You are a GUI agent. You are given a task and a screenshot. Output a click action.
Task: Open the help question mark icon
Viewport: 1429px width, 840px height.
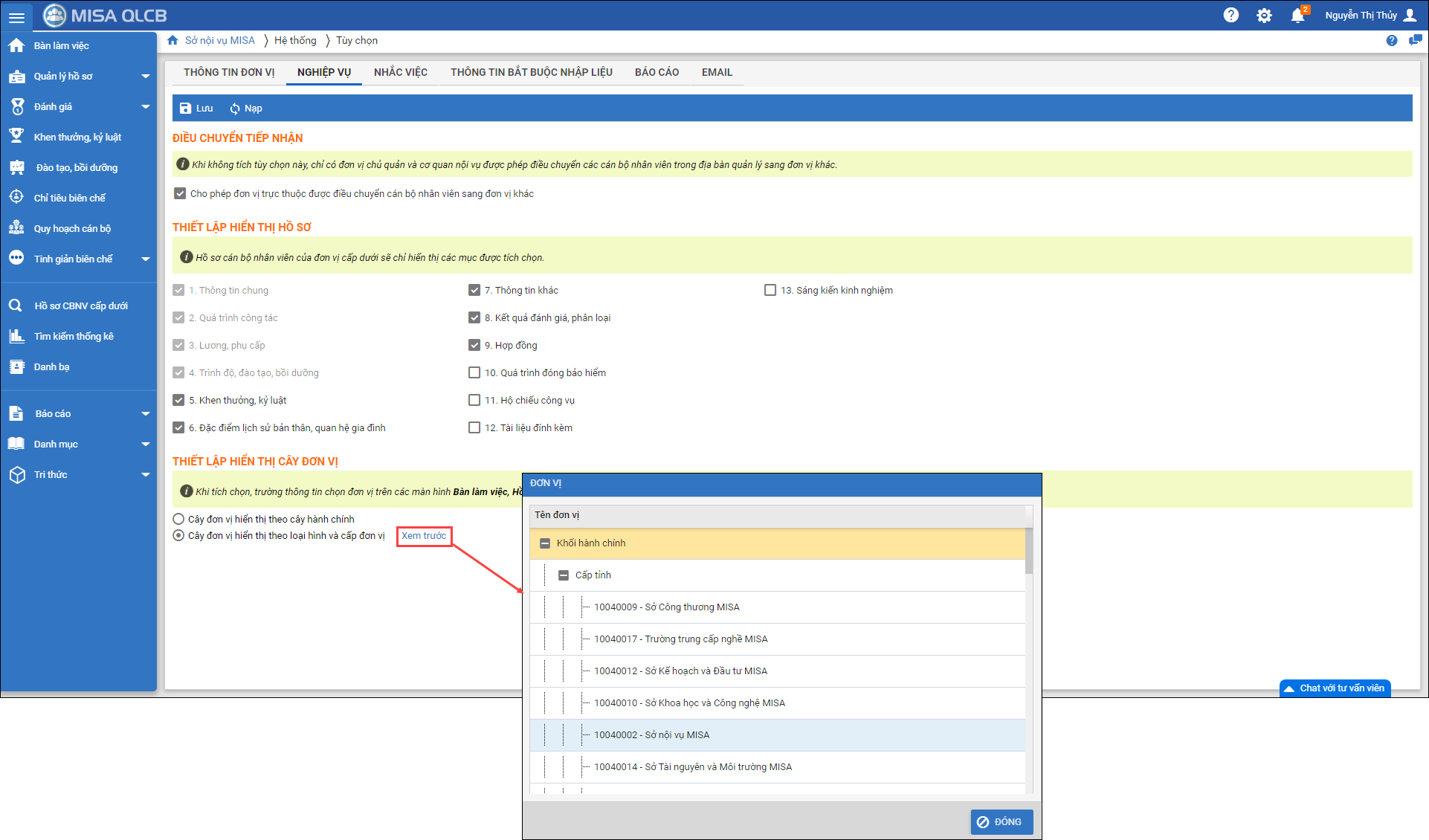[x=1231, y=15]
